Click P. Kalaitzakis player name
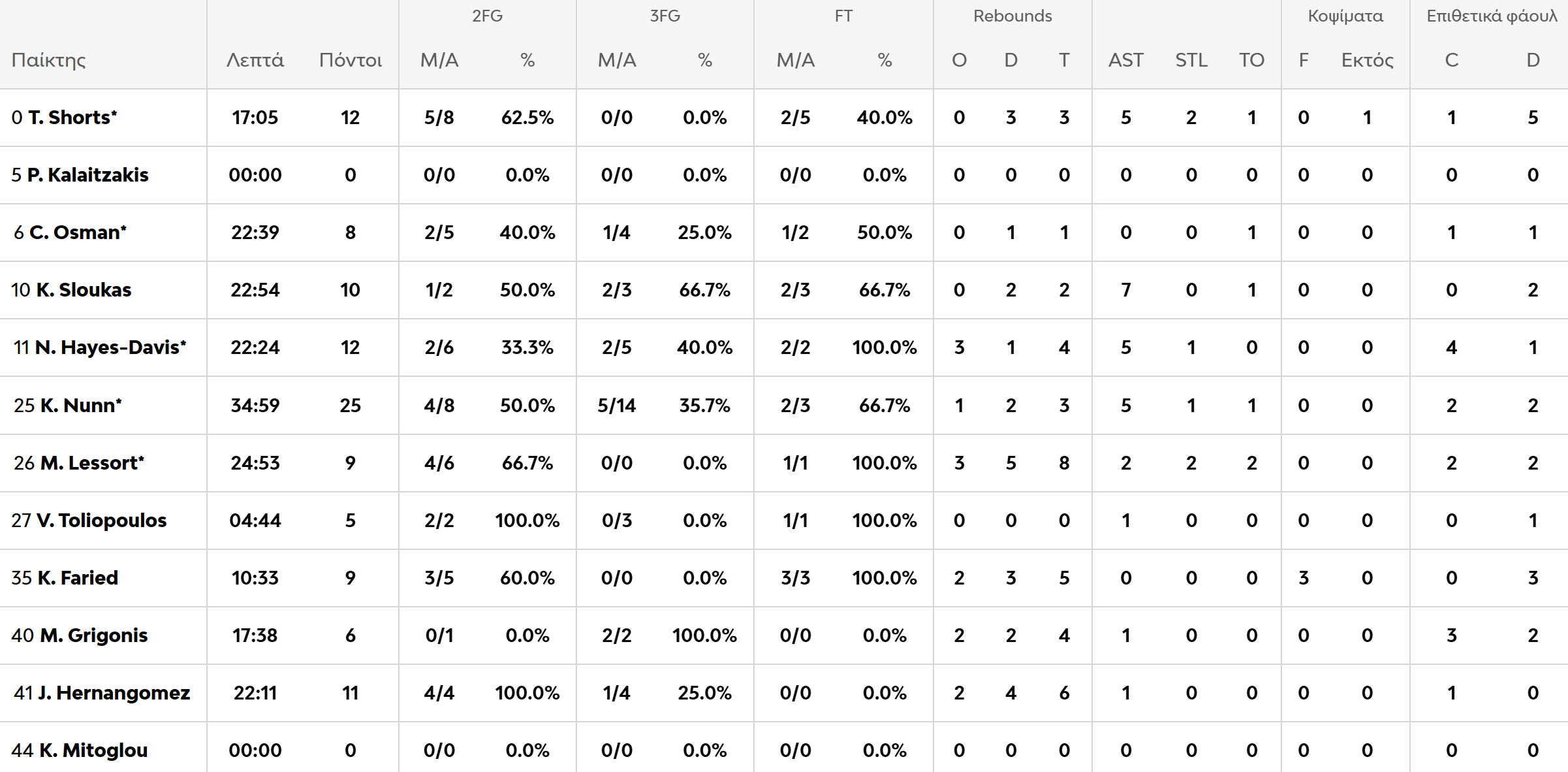This screenshot has width=1568, height=772. point(87,175)
